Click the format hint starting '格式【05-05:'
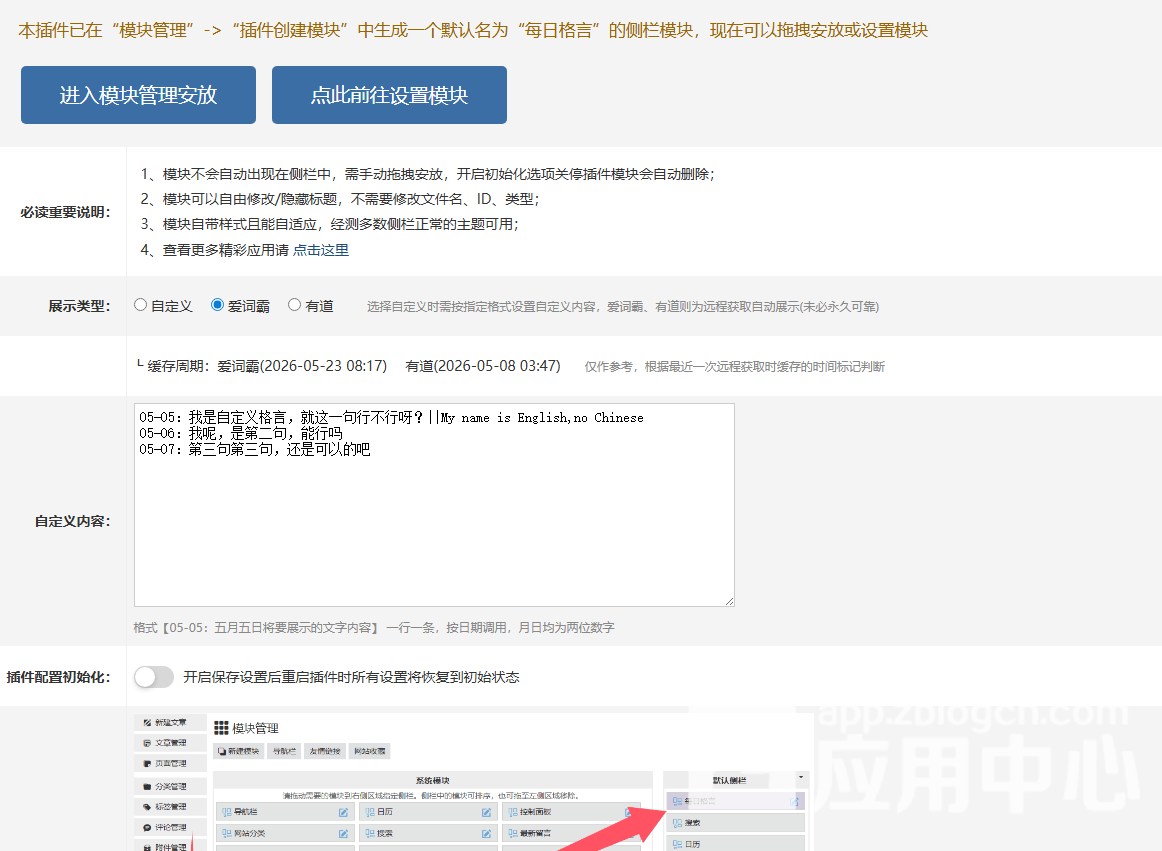The width and height of the screenshot is (1162, 851). (374, 628)
